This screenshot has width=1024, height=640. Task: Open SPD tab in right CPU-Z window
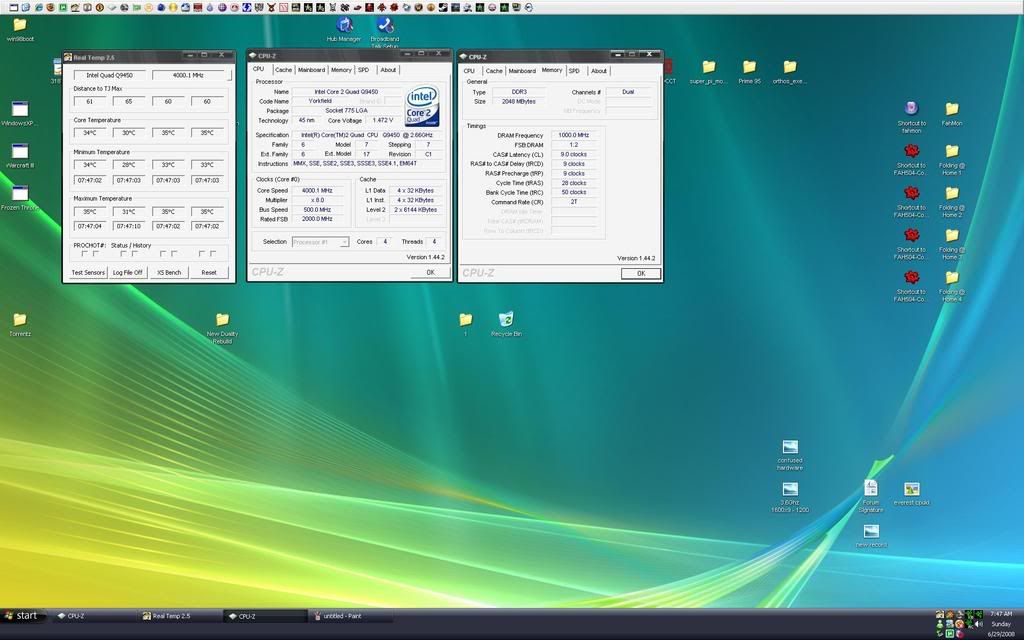(x=574, y=71)
